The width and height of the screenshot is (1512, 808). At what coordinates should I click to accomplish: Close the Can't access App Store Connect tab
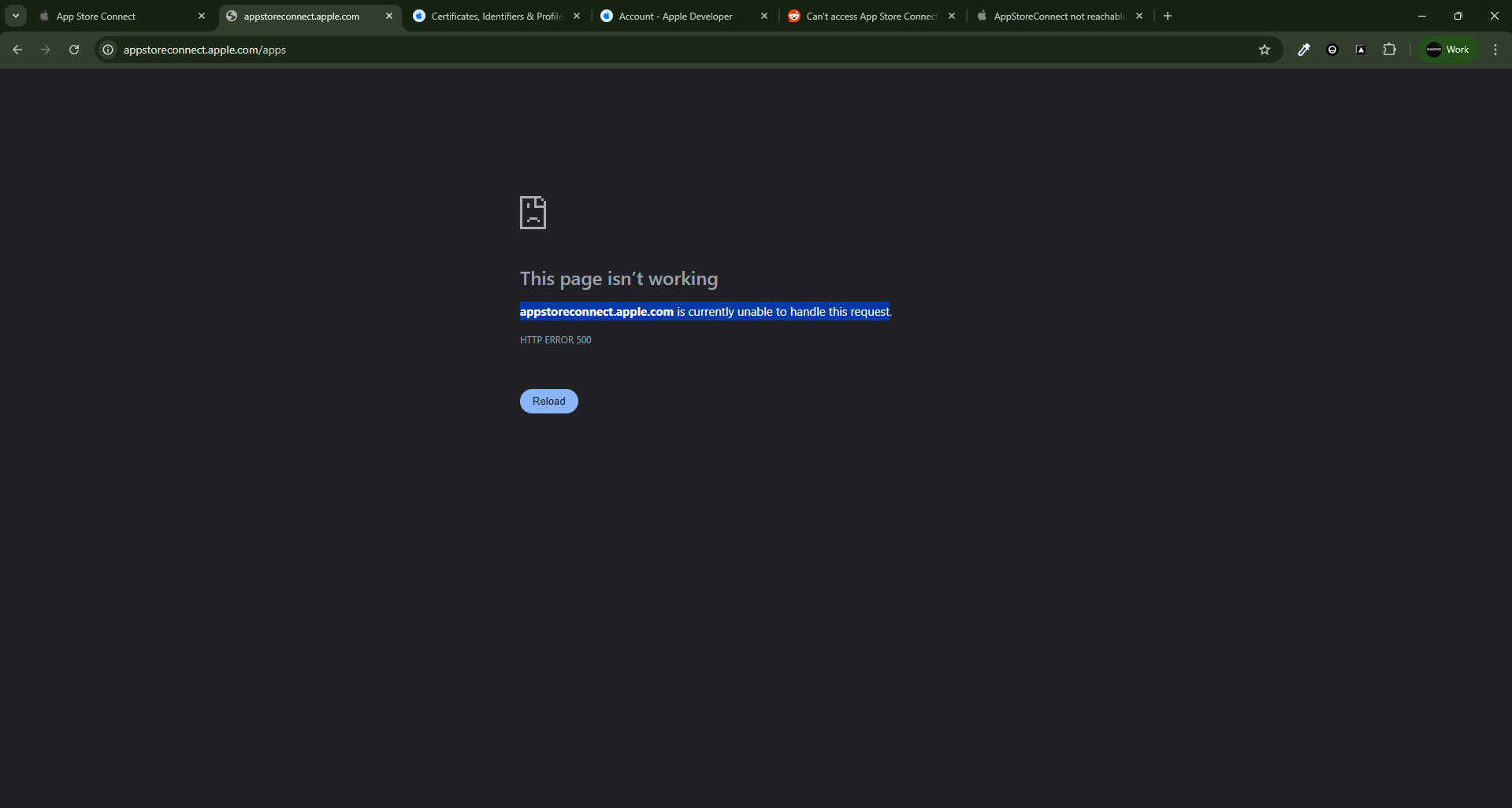pyautogui.click(x=952, y=16)
